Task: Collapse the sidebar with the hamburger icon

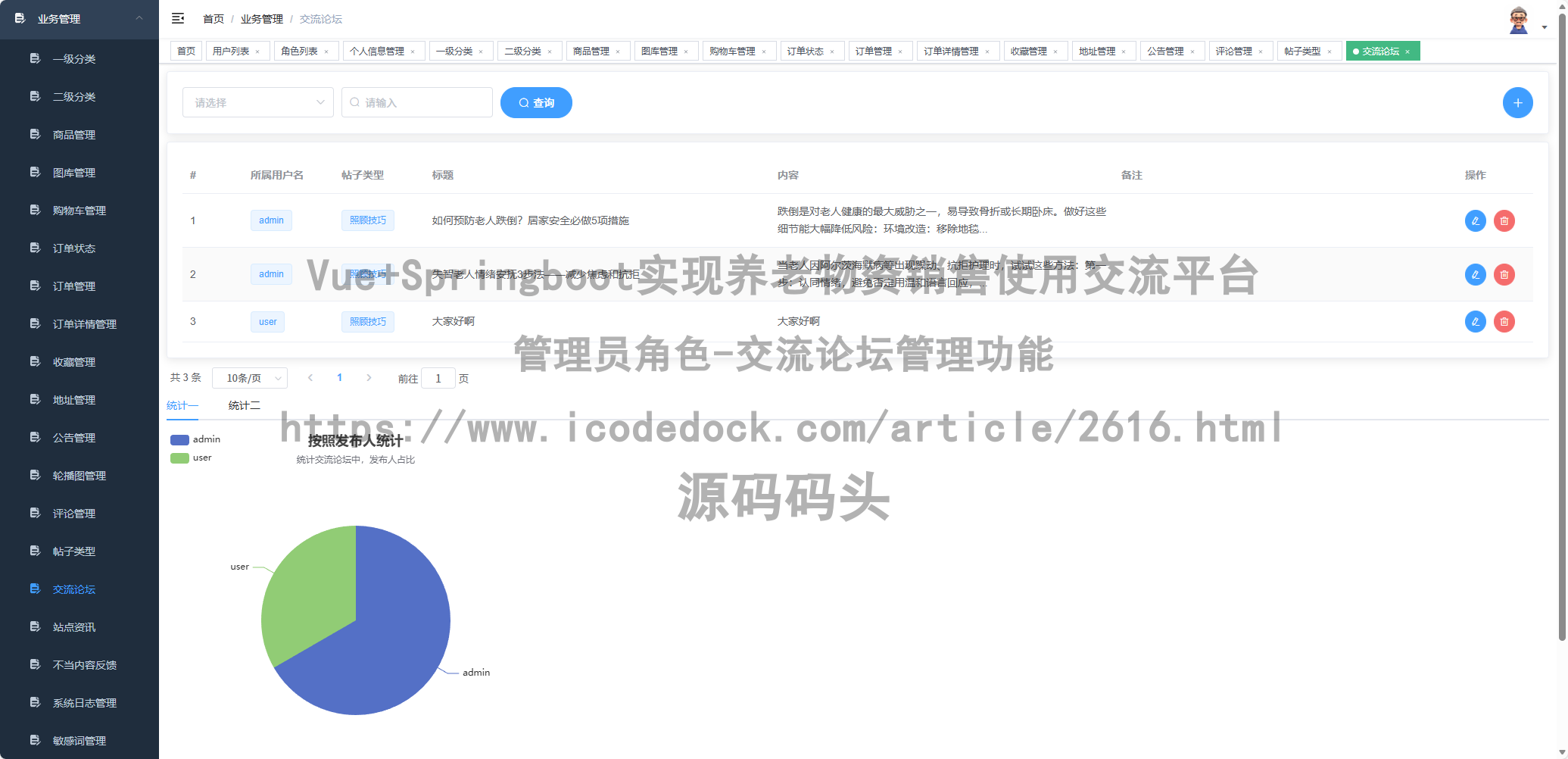Action: pyautogui.click(x=178, y=18)
